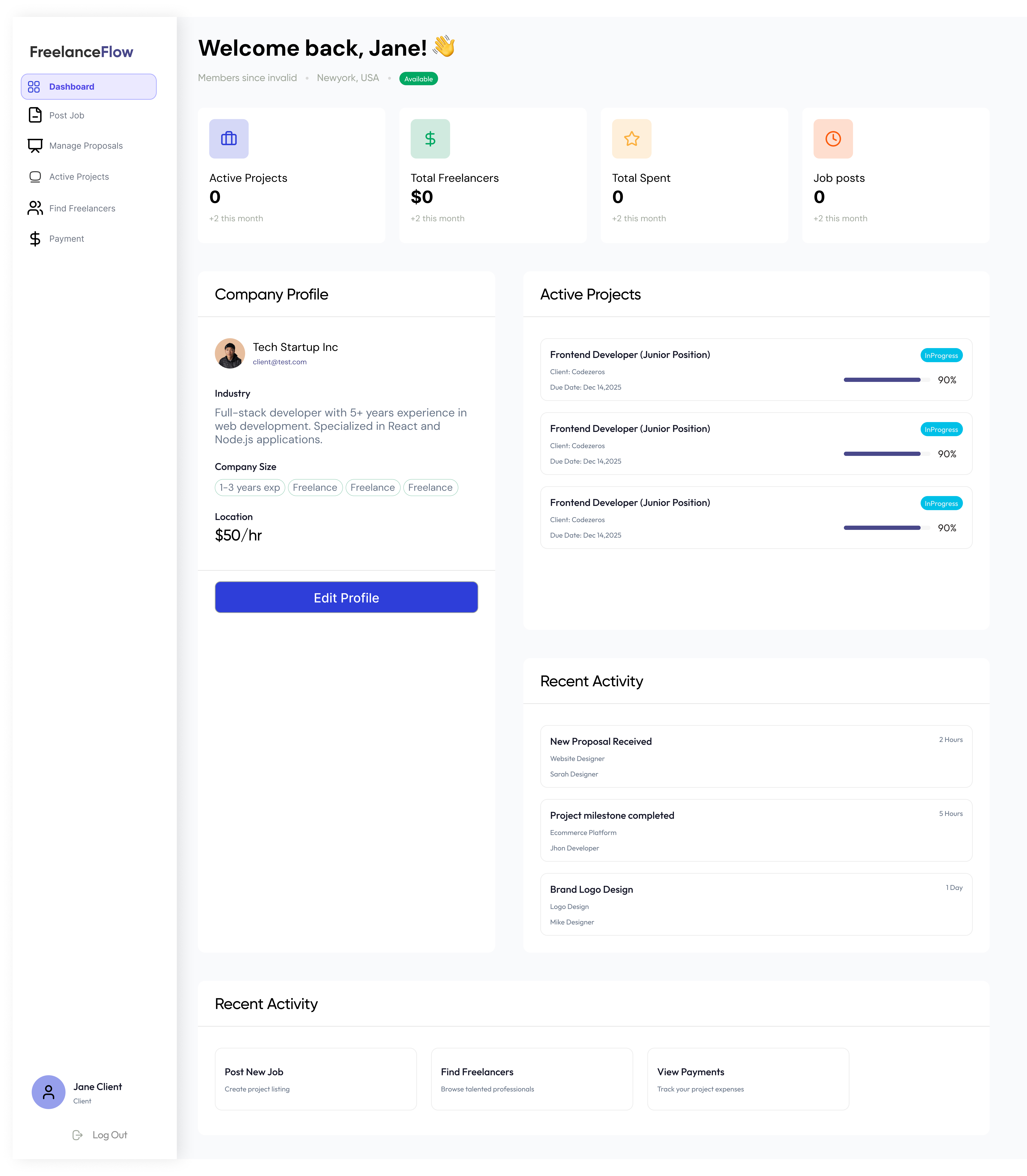Click the briefcase icon on Active Projects card
The width and height of the screenshot is (1027, 1176).
229,139
